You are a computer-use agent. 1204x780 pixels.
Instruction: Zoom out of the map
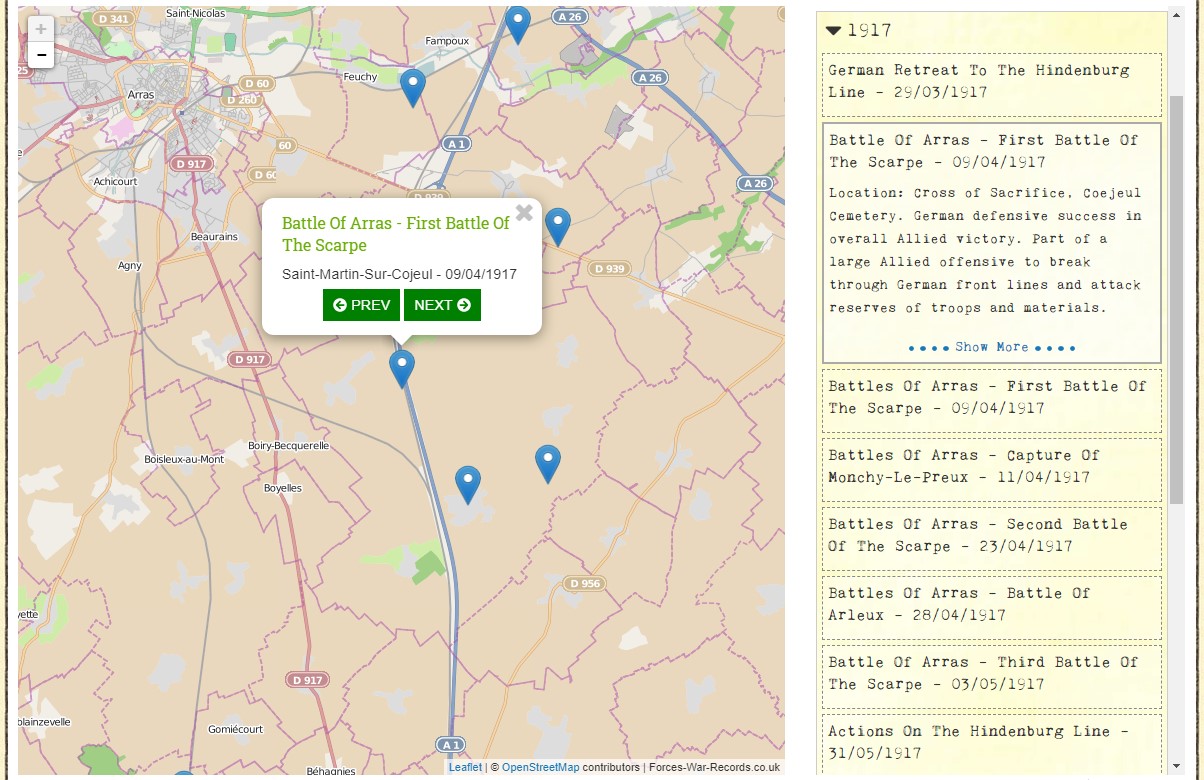click(41, 55)
